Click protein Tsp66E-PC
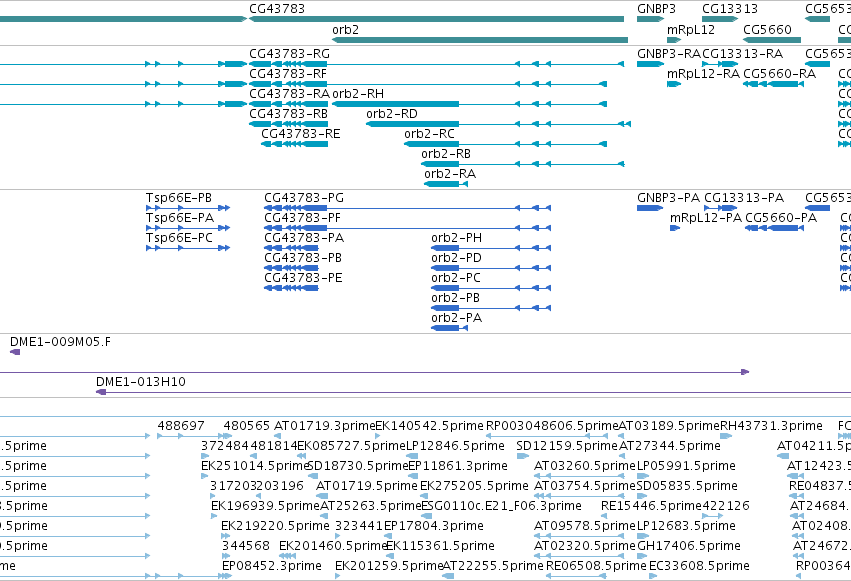 [179, 238]
